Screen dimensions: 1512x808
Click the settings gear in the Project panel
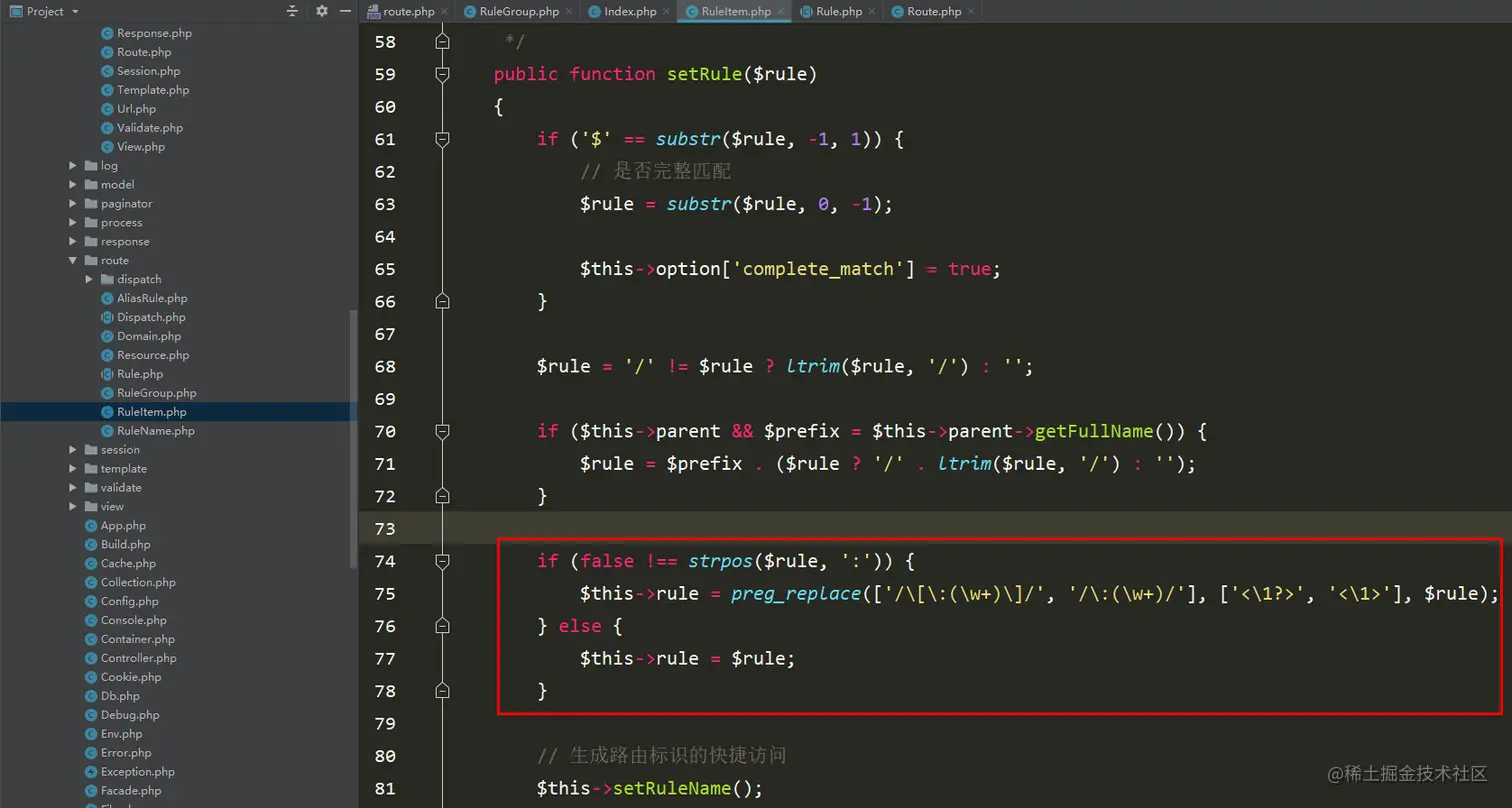(320, 11)
